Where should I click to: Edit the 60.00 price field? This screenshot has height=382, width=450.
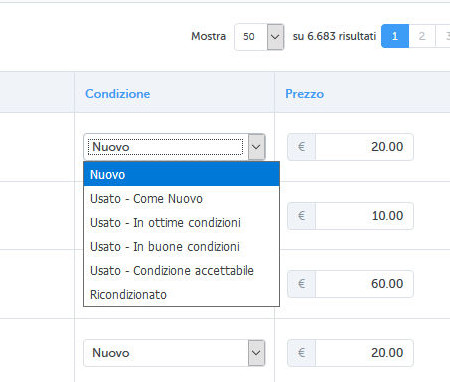(364, 284)
